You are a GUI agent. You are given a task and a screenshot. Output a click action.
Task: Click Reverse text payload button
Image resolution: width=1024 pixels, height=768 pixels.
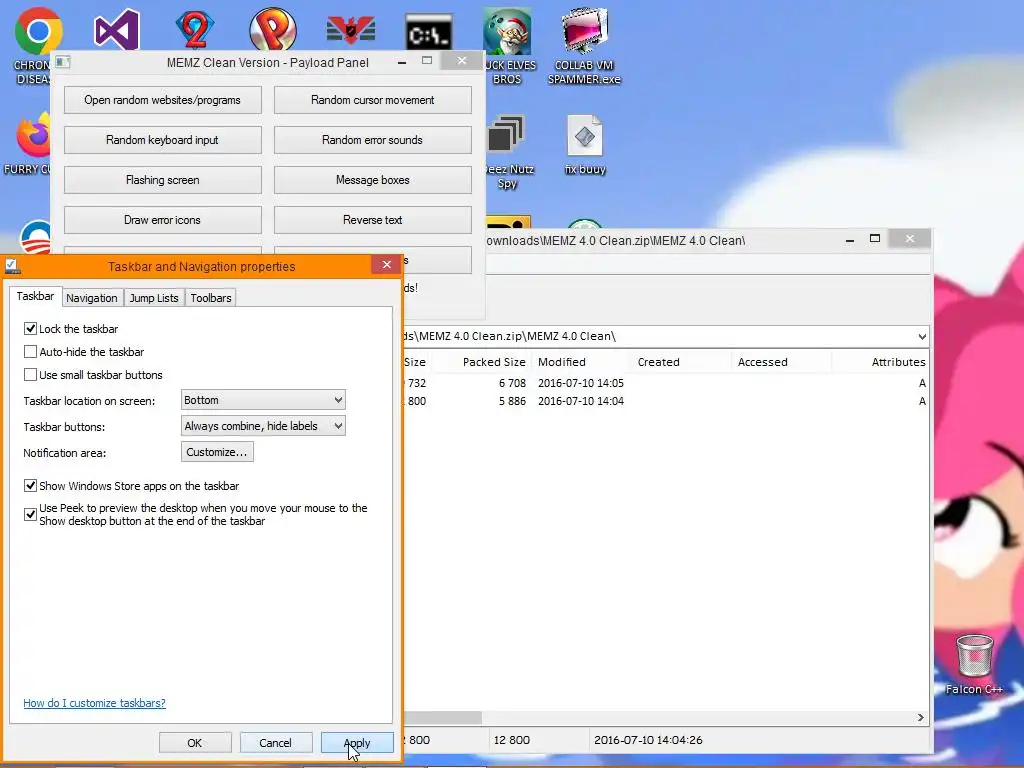pos(372,220)
